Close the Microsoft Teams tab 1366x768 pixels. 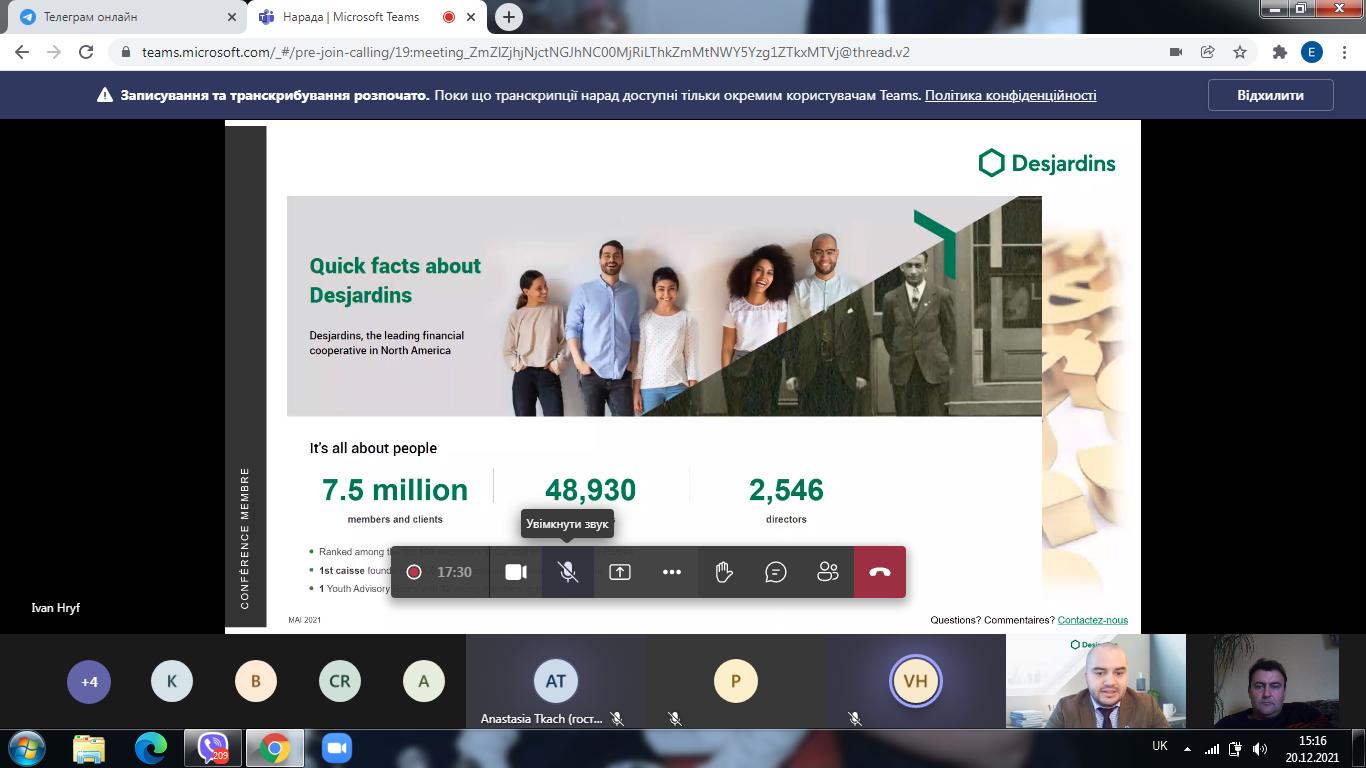click(471, 17)
